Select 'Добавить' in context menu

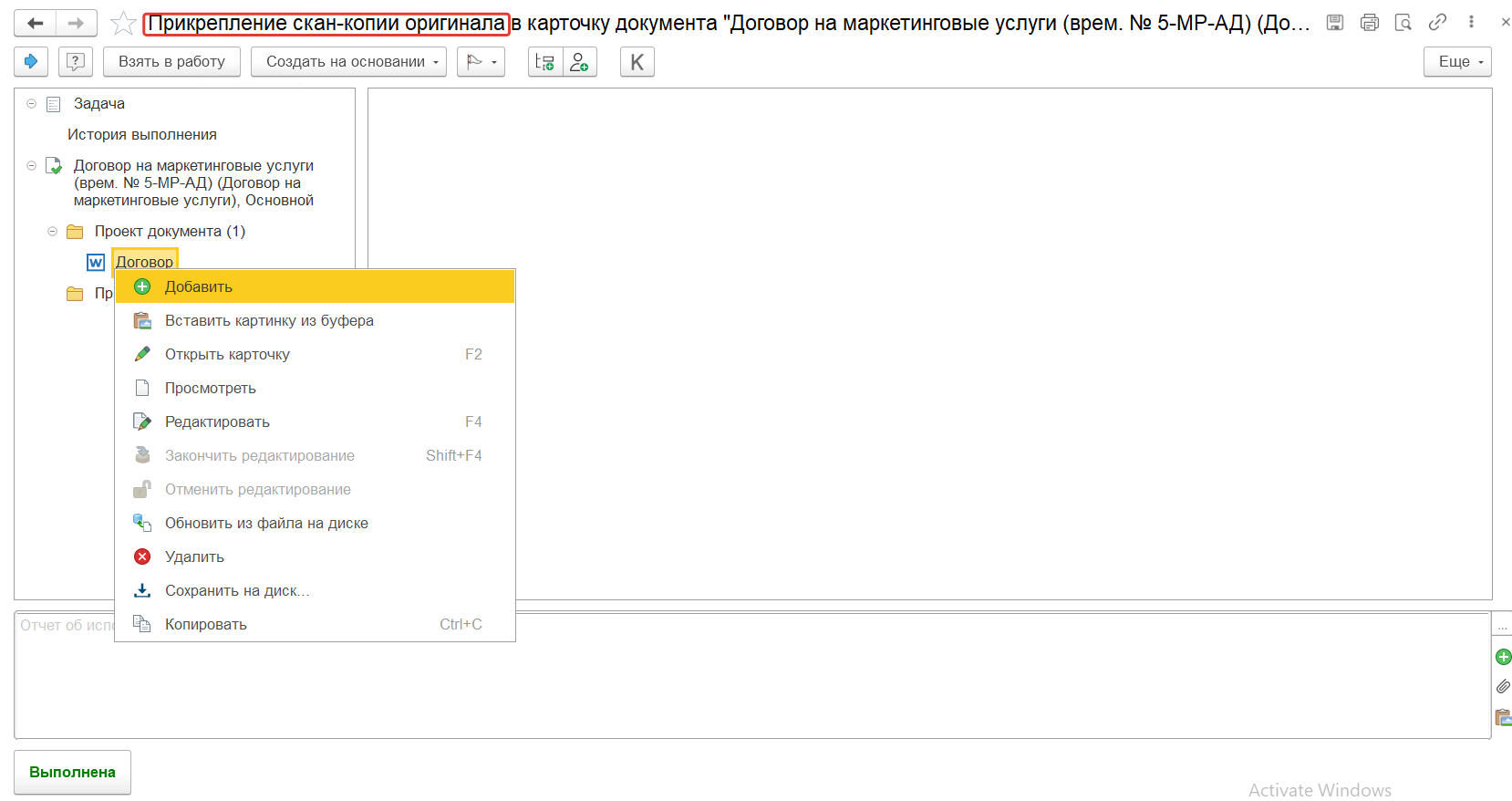(199, 286)
